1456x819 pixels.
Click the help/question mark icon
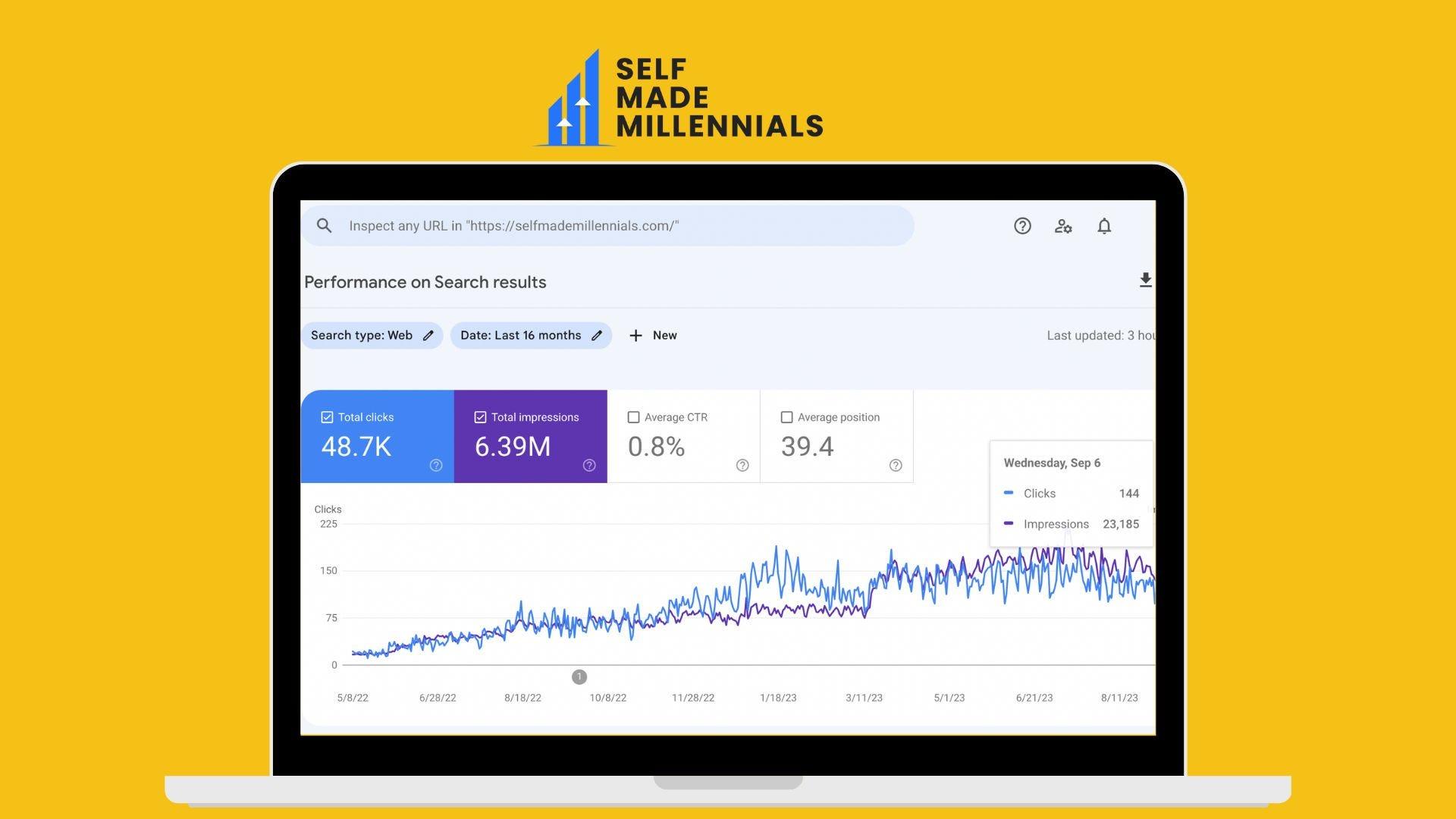click(1022, 225)
